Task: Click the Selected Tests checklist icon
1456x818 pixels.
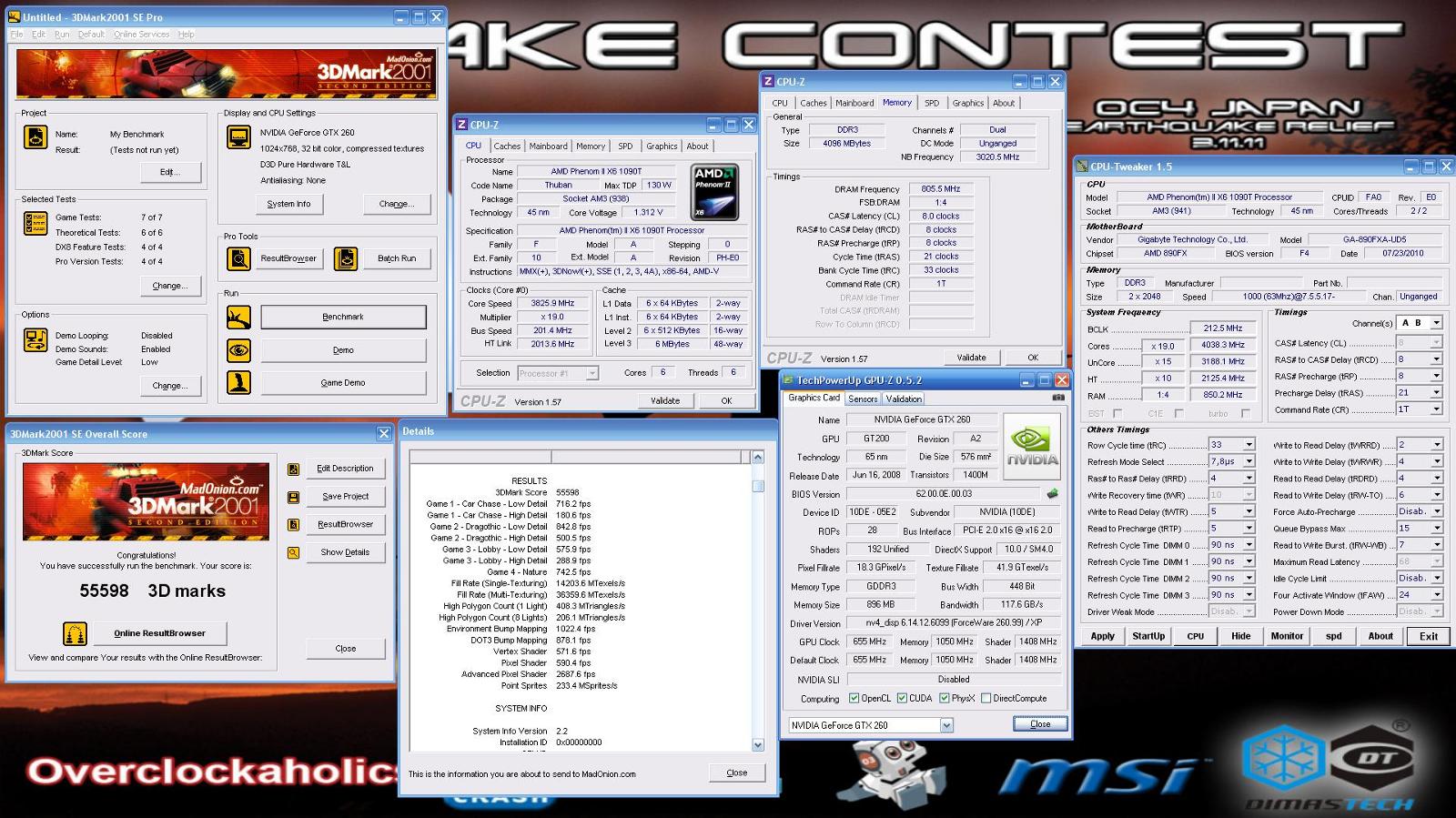Action: pyautogui.click(x=35, y=222)
